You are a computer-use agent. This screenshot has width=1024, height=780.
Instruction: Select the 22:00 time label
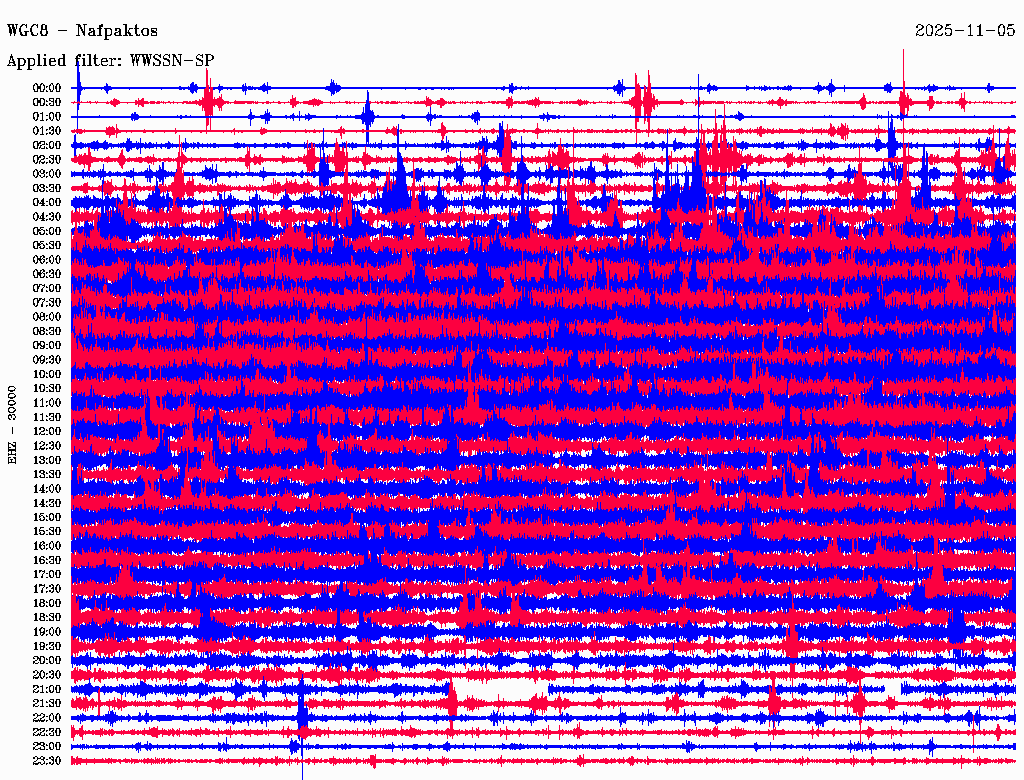[x=47, y=718]
